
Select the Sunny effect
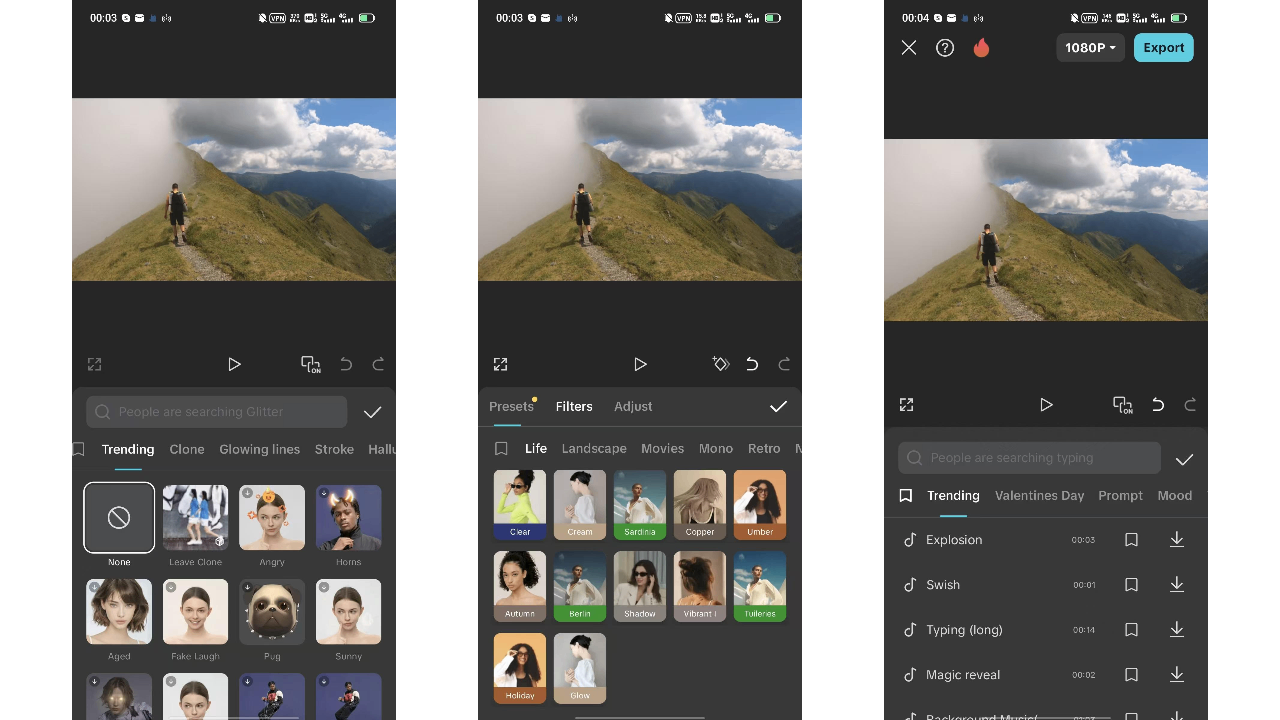pos(349,612)
